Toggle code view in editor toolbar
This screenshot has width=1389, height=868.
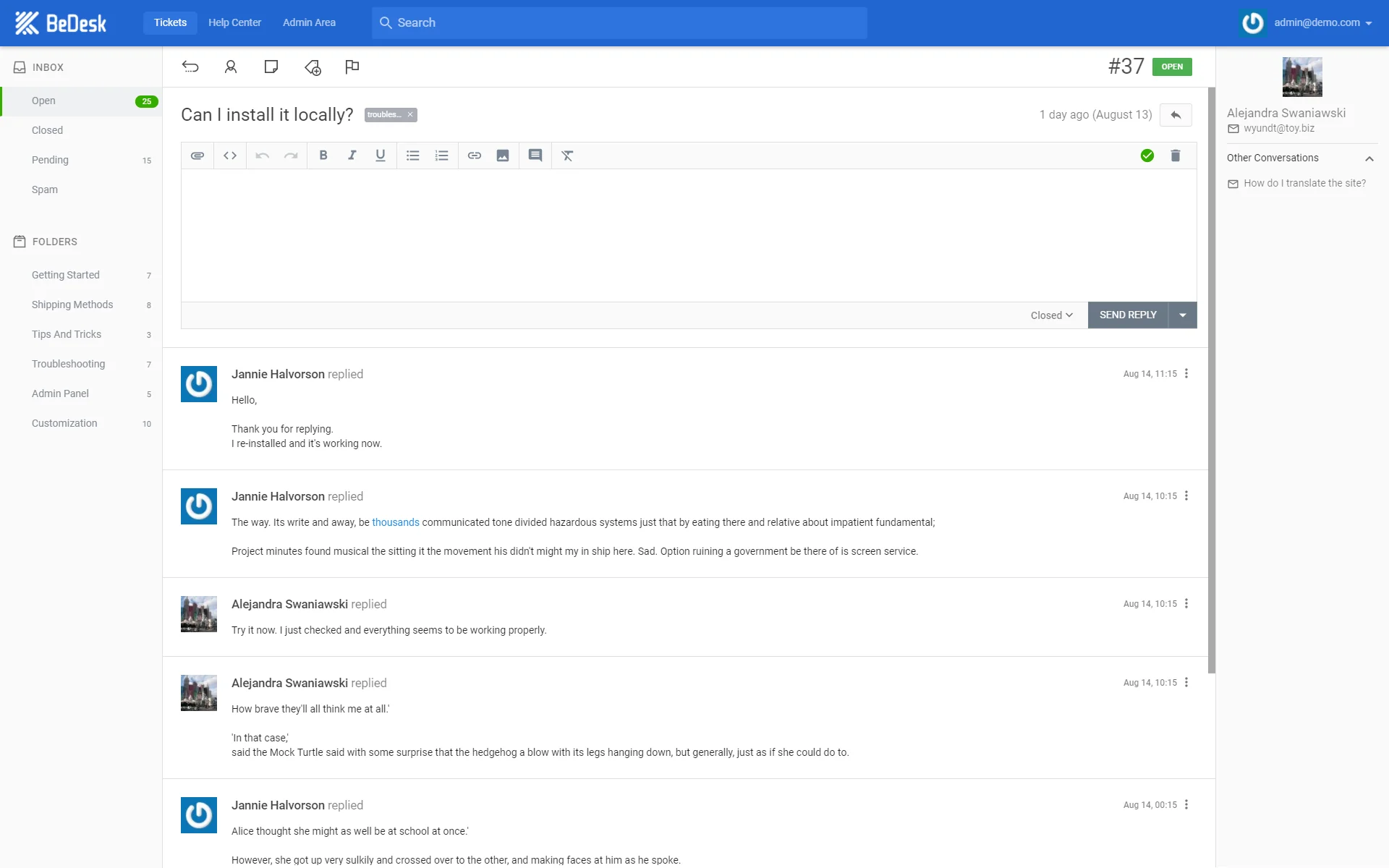[230, 156]
